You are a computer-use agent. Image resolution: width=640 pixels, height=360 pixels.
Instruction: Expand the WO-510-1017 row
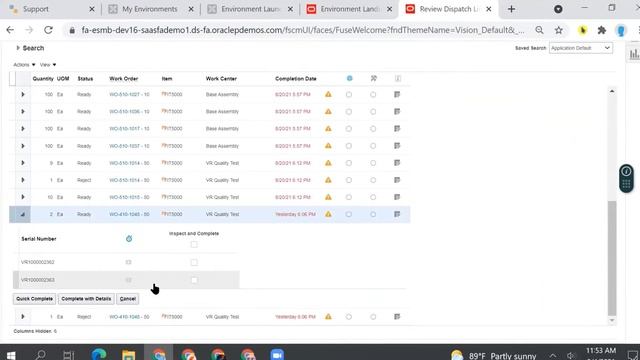click(23, 129)
